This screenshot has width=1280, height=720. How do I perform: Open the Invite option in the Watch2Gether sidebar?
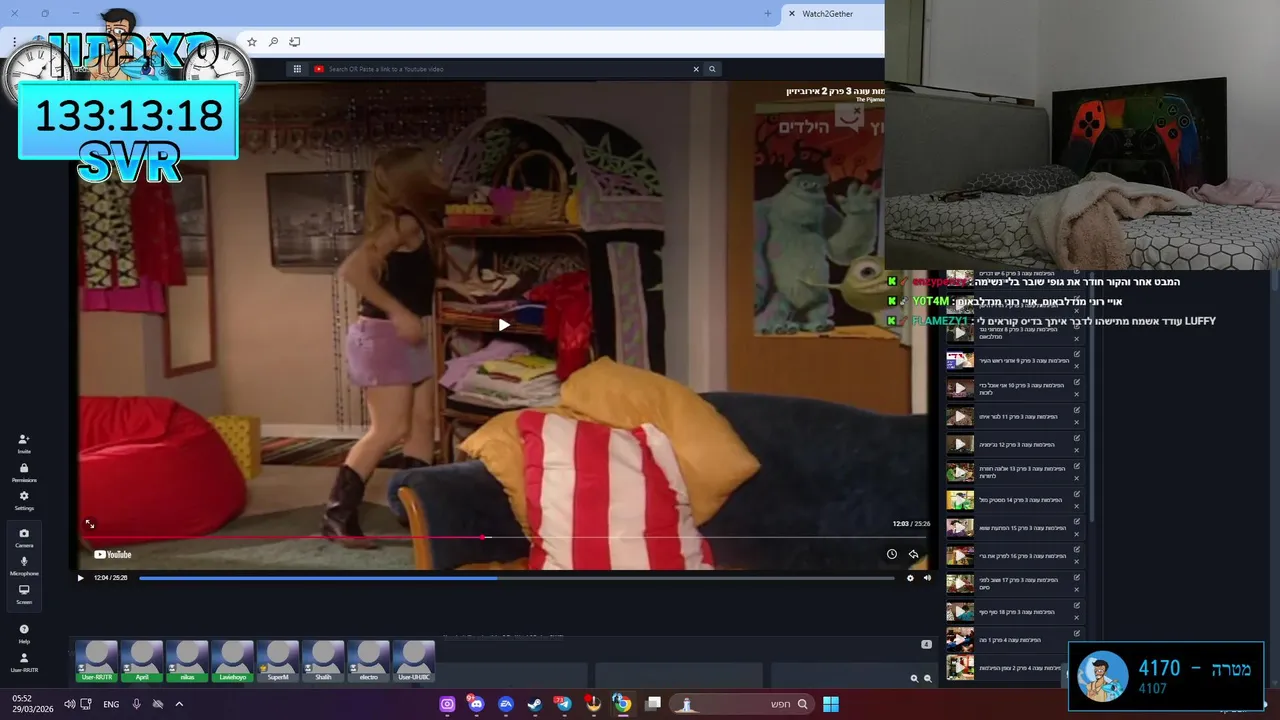pos(24,443)
